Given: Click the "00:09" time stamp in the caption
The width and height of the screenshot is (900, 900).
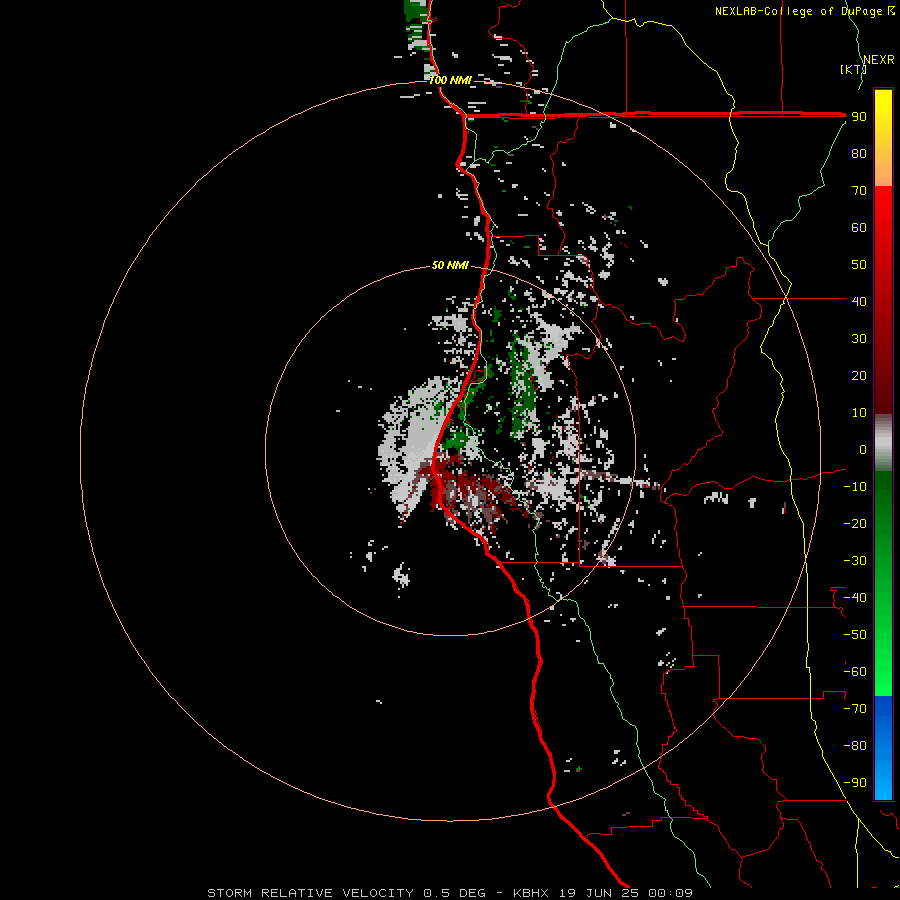Looking at the screenshot, I should tap(670, 893).
